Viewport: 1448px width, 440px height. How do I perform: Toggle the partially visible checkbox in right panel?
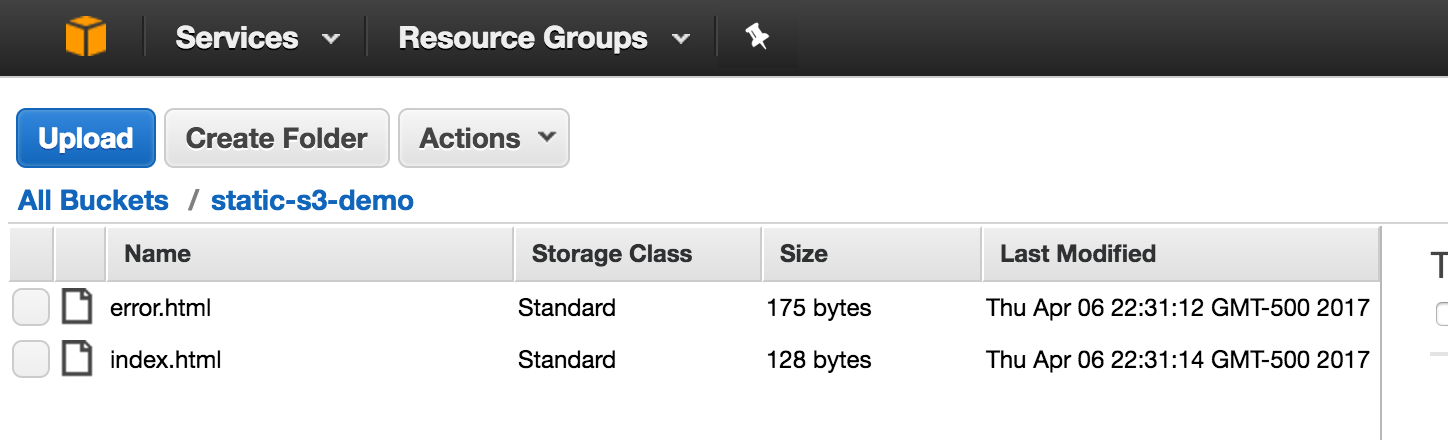(x=1442, y=314)
